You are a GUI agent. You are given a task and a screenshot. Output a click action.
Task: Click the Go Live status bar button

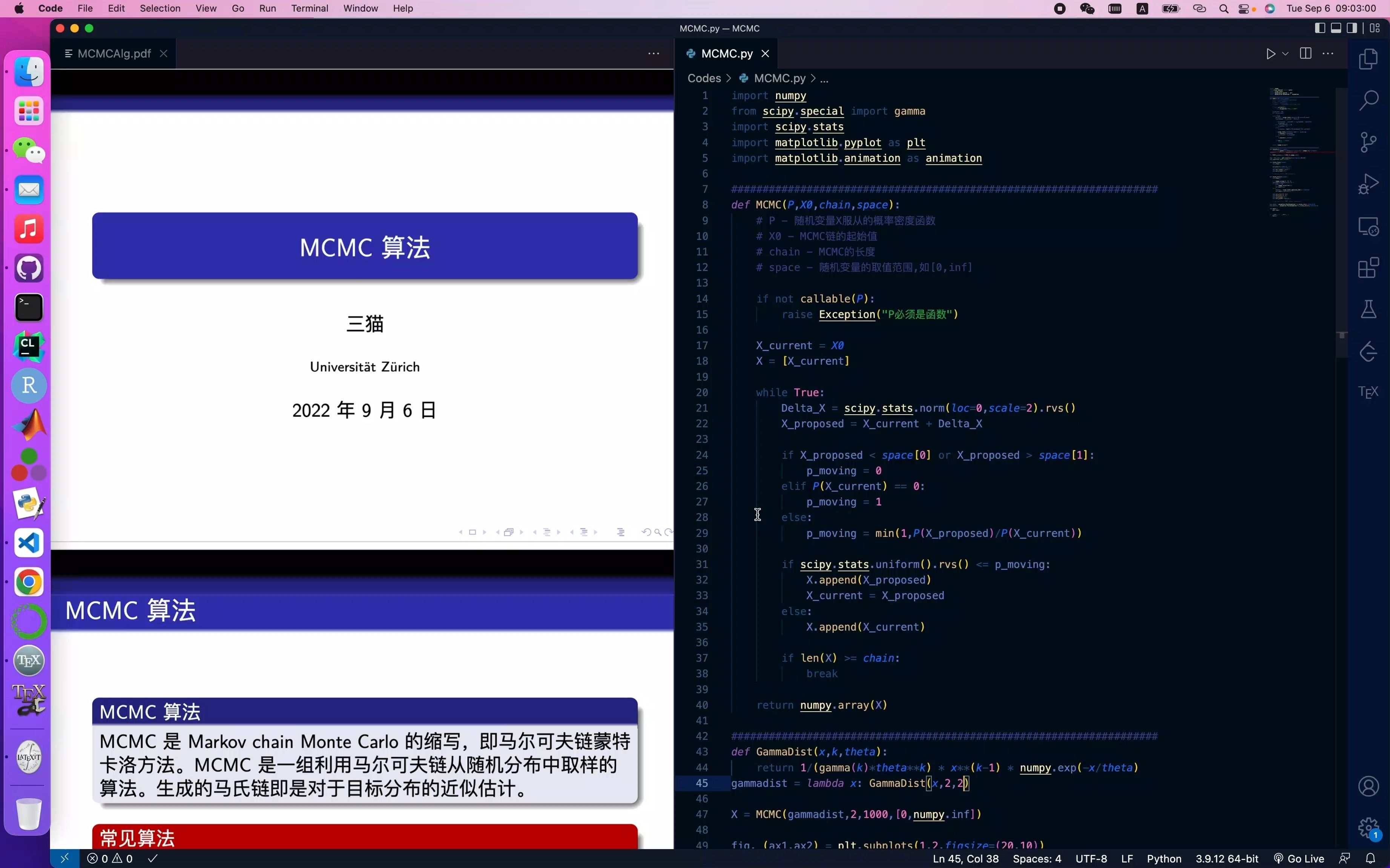coord(1299,859)
